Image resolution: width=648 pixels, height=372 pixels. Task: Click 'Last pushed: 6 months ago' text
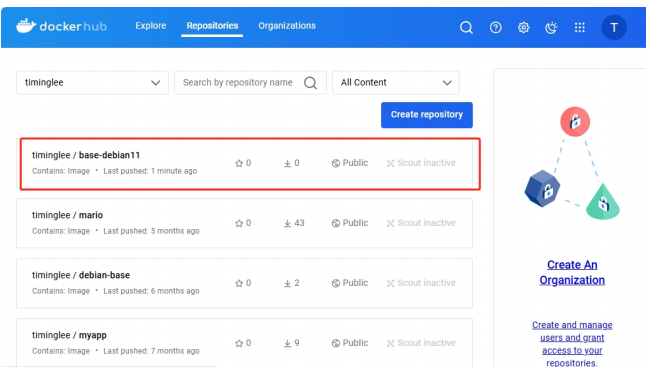tap(151, 291)
